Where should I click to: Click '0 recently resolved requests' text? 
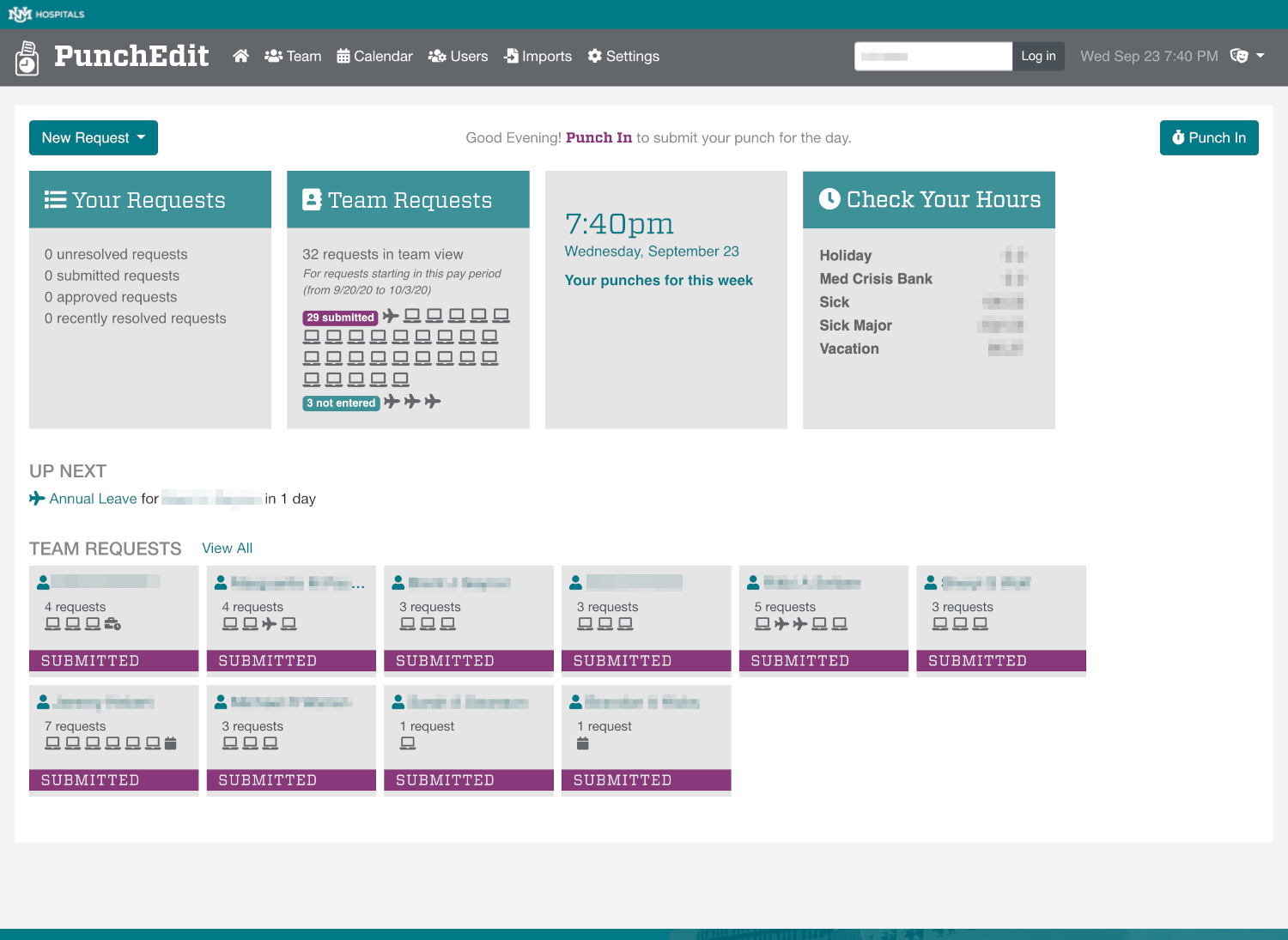click(136, 318)
